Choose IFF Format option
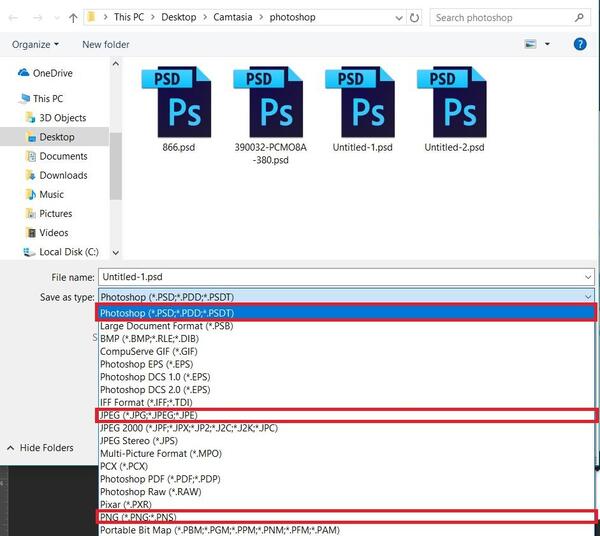The height and width of the screenshot is (536, 600). click(346, 402)
